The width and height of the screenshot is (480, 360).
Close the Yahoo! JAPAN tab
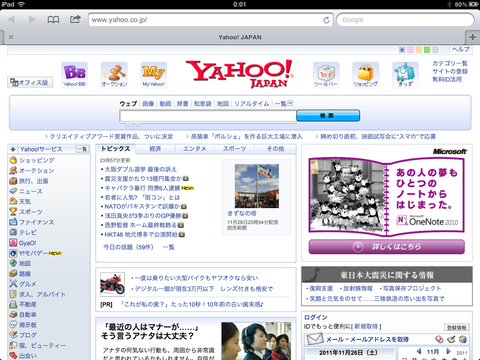click(11, 37)
